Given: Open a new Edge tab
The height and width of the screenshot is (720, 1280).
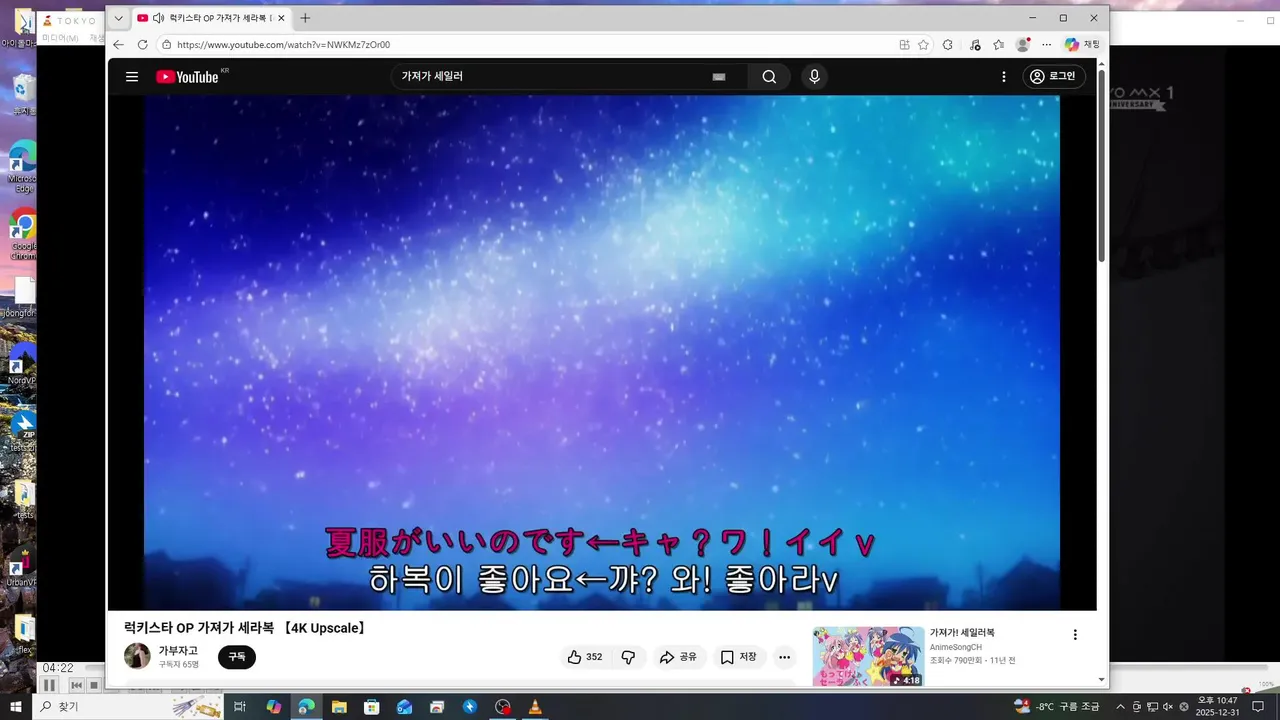Looking at the screenshot, I should tap(305, 18).
